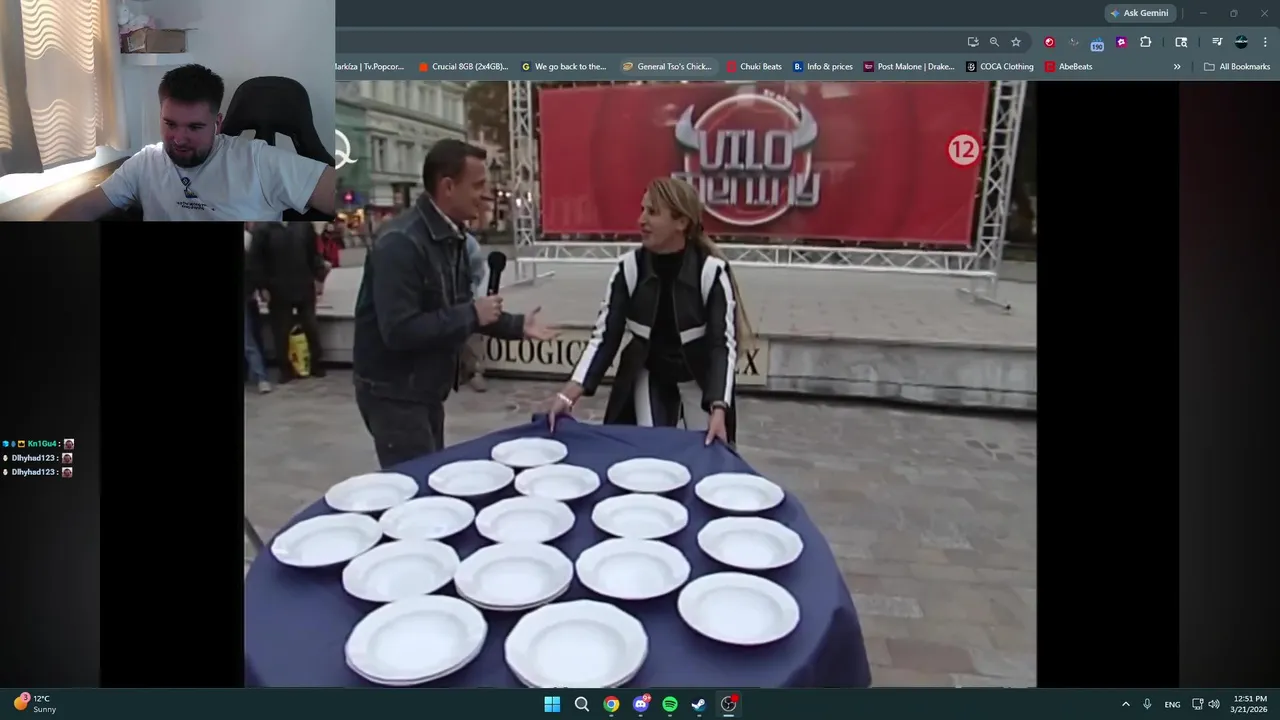Switch to Google Chrome in the taskbar
The width and height of the screenshot is (1280, 720).
click(611, 704)
